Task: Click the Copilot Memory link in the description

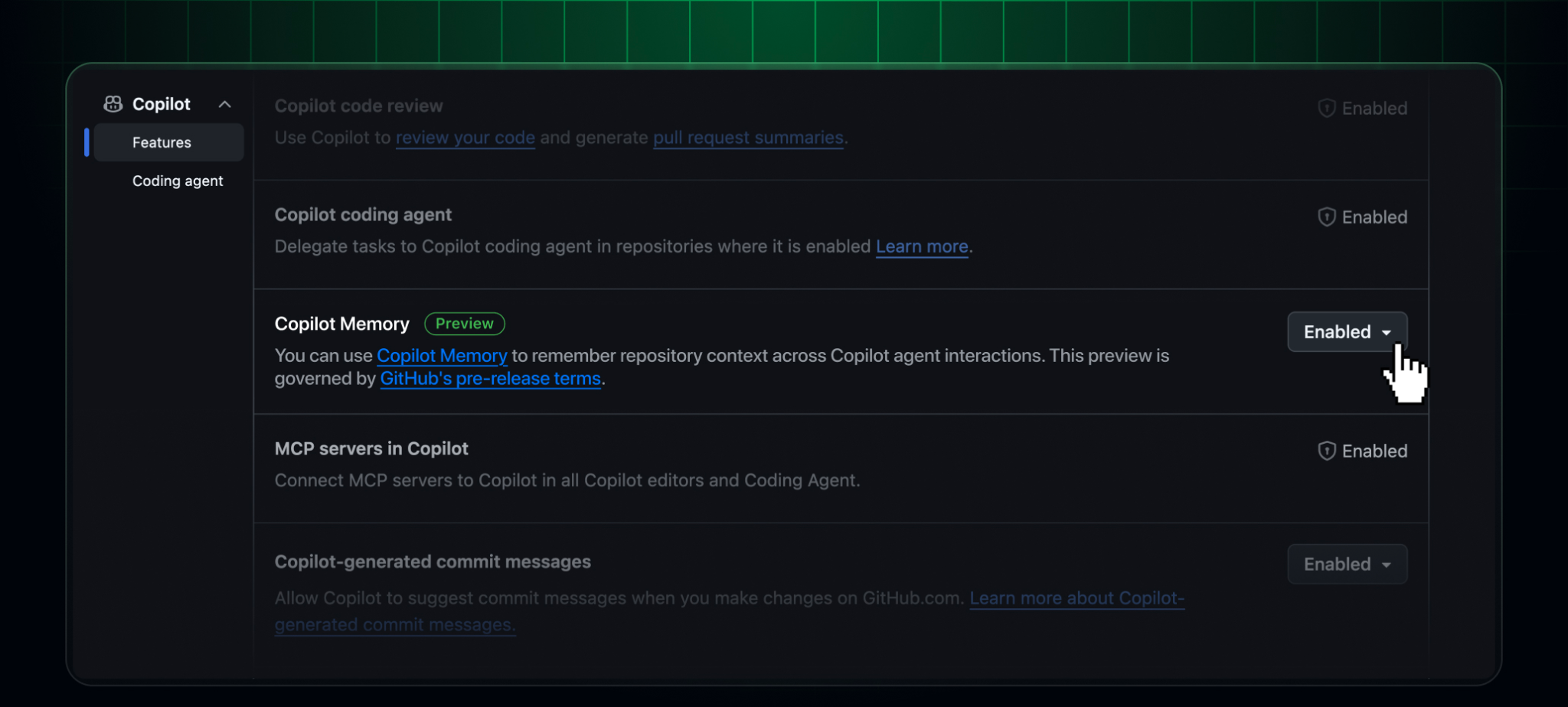Action: [x=442, y=355]
